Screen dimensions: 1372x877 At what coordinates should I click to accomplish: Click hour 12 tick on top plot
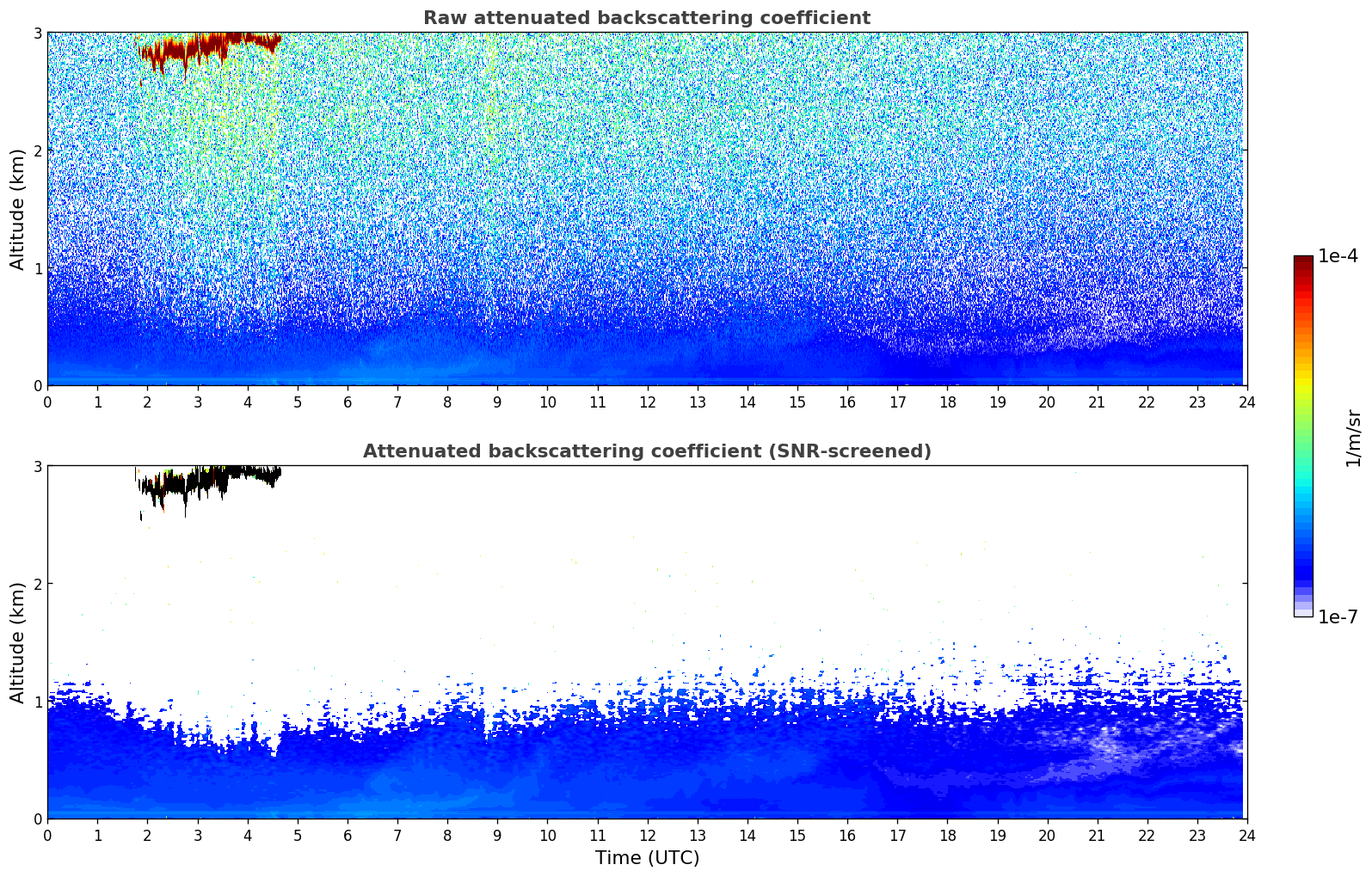(x=647, y=402)
